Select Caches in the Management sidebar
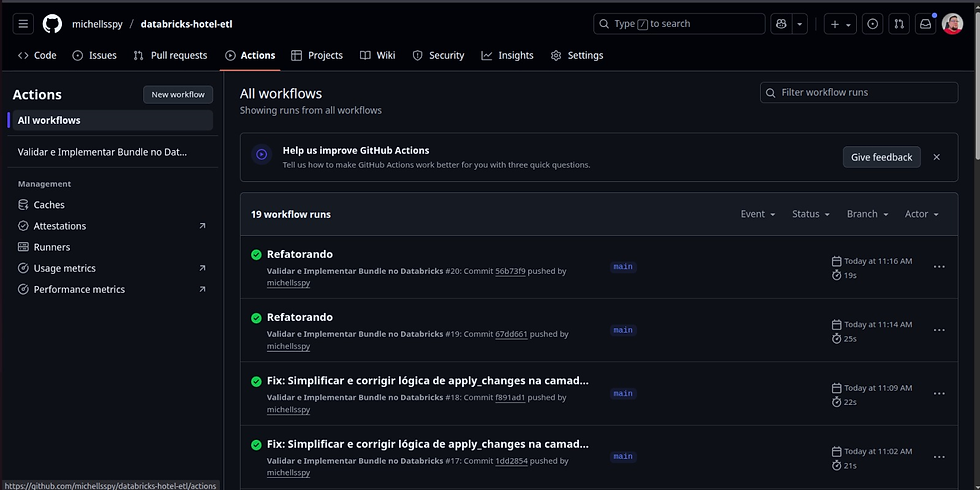Image resolution: width=980 pixels, height=490 pixels. 49,205
